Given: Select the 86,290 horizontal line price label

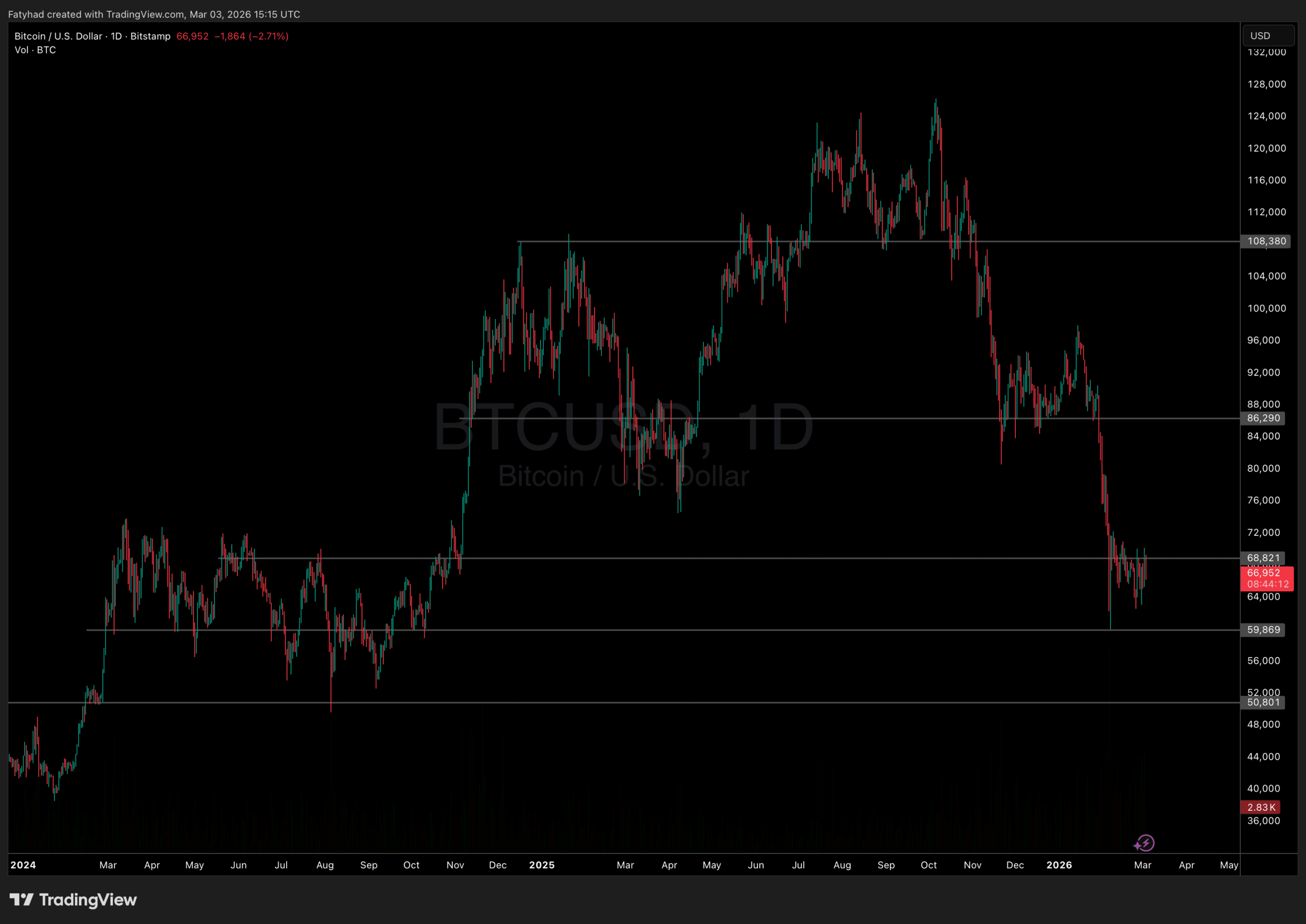Looking at the screenshot, I should pyautogui.click(x=1263, y=418).
